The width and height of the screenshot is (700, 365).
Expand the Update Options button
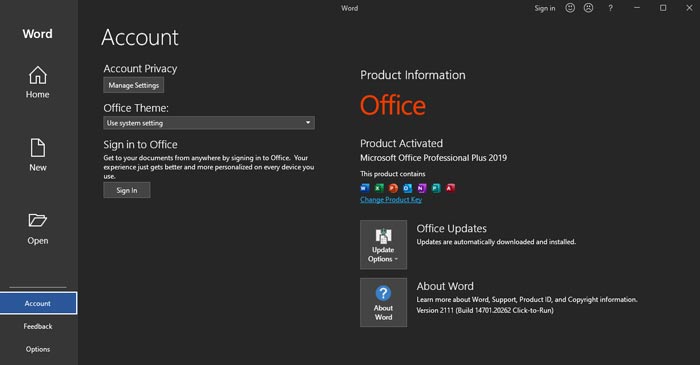[383, 245]
